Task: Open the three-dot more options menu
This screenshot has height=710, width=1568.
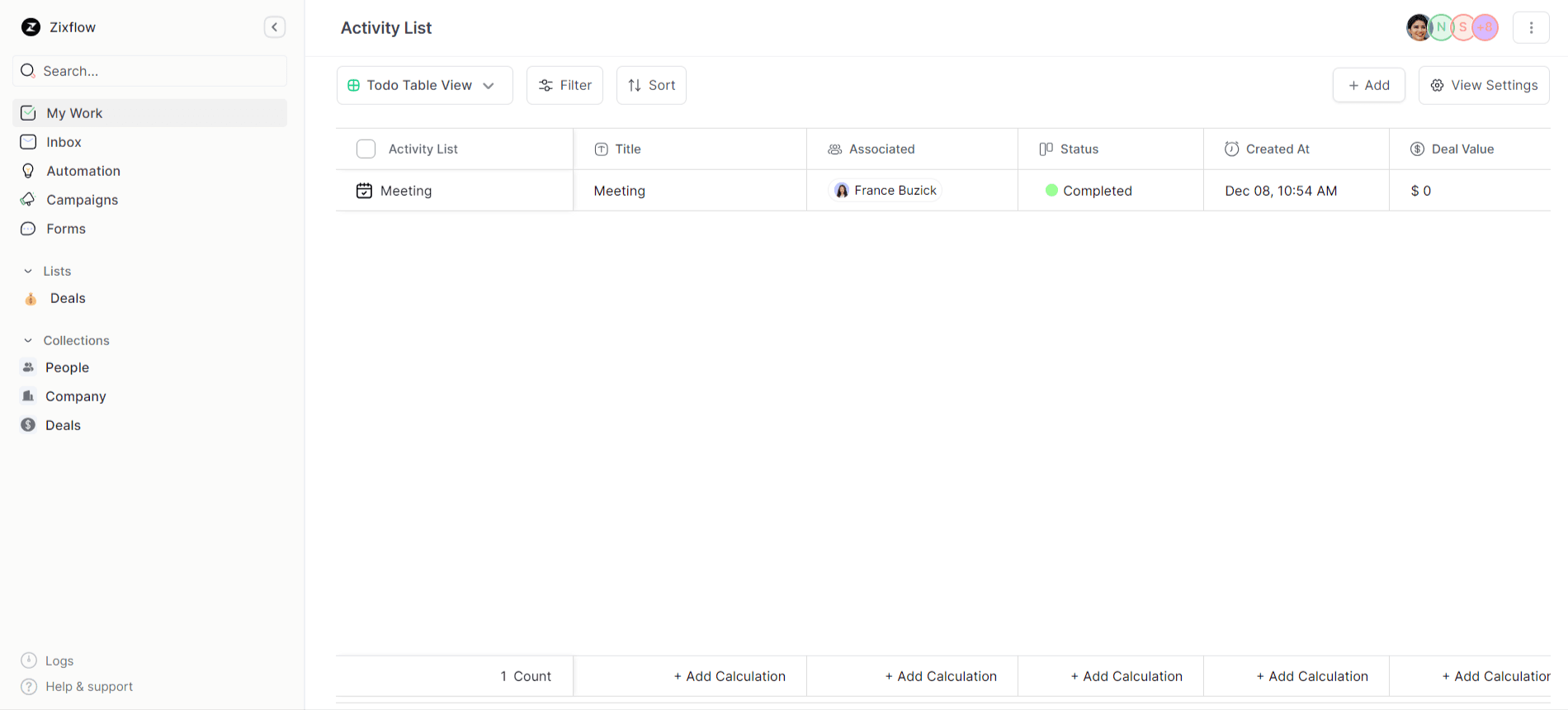Action: tap(1531, 27)
